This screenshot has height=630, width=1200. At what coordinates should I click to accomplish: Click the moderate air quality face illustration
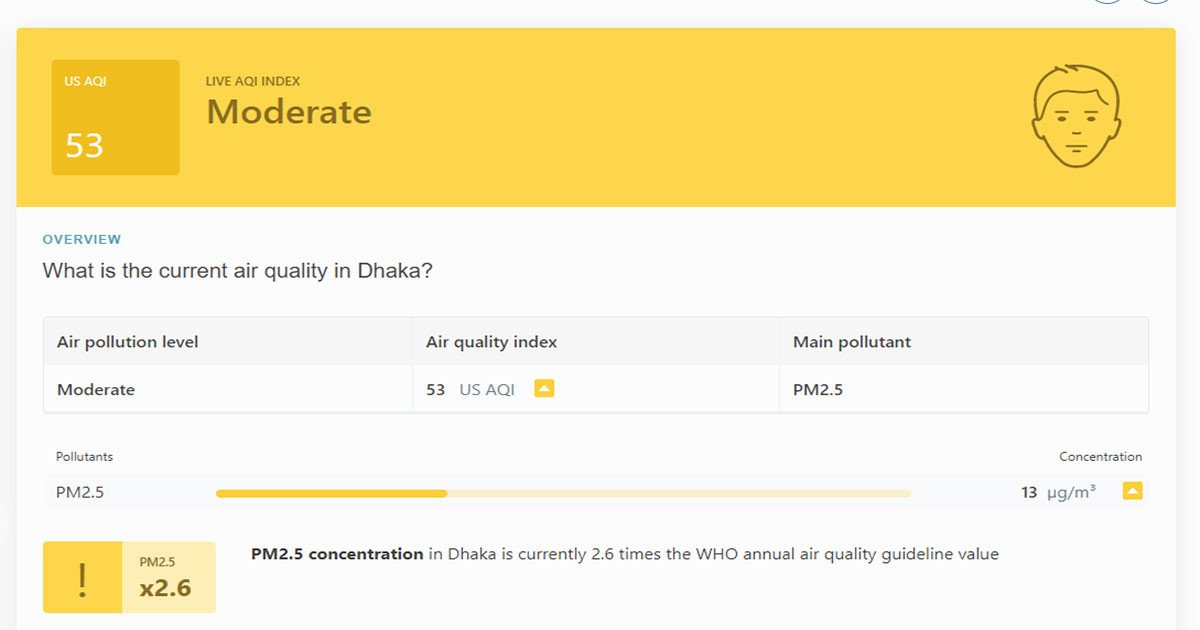pyautogui.click(x=1075, y=118)
